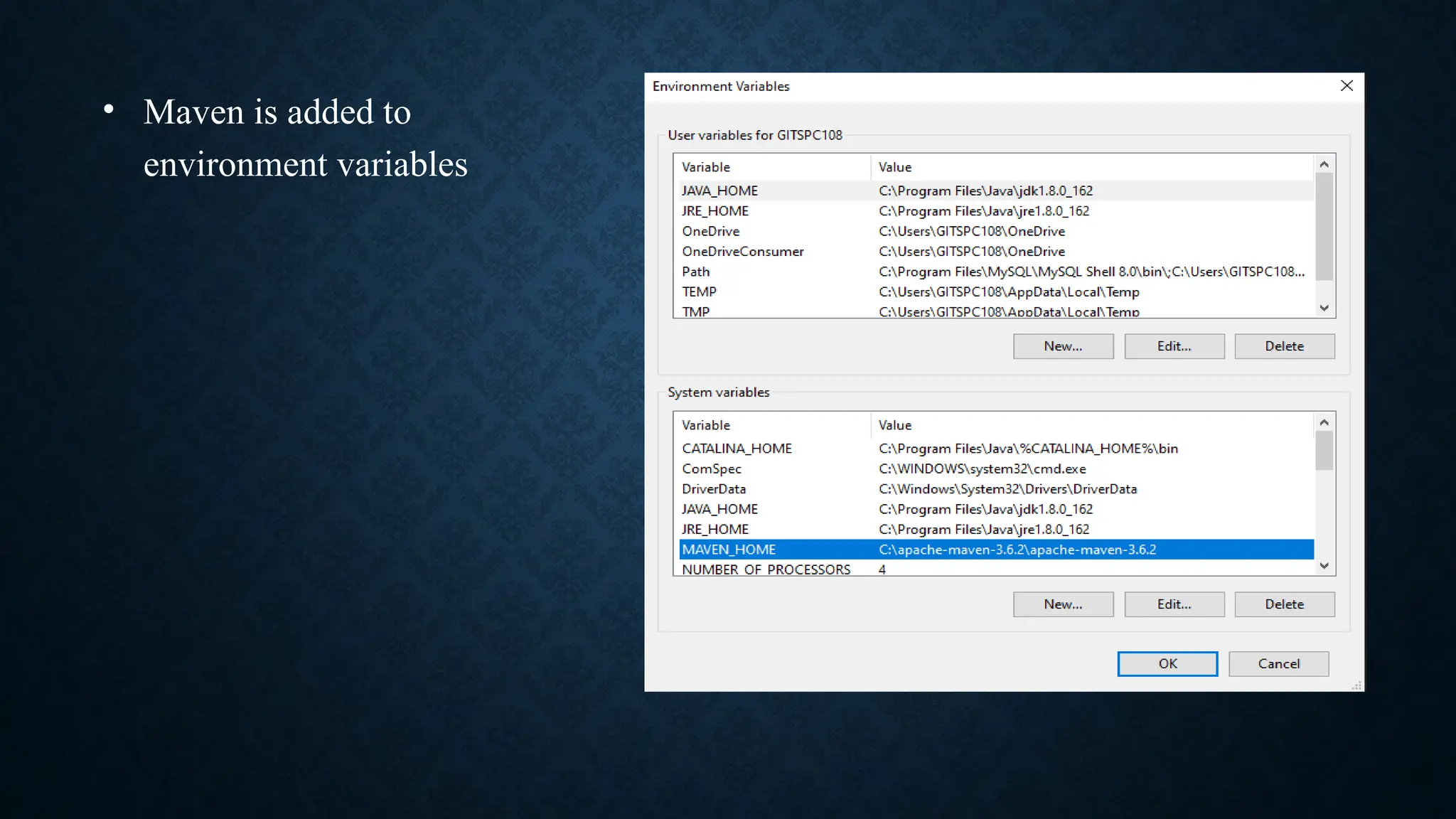The width and height of the screenshot is (1456, 819).
Task: Edit the selected system variable
Action: pos(1174,604)
